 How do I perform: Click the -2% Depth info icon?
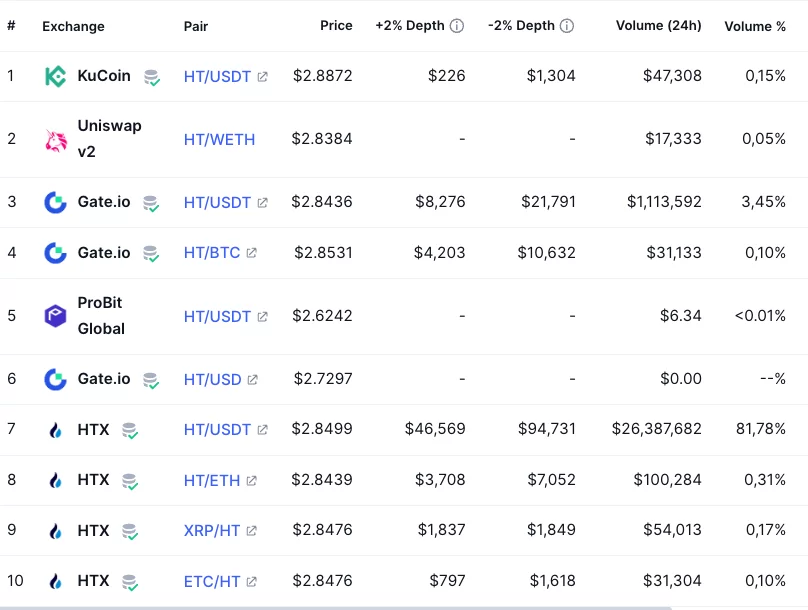[567, 26]
